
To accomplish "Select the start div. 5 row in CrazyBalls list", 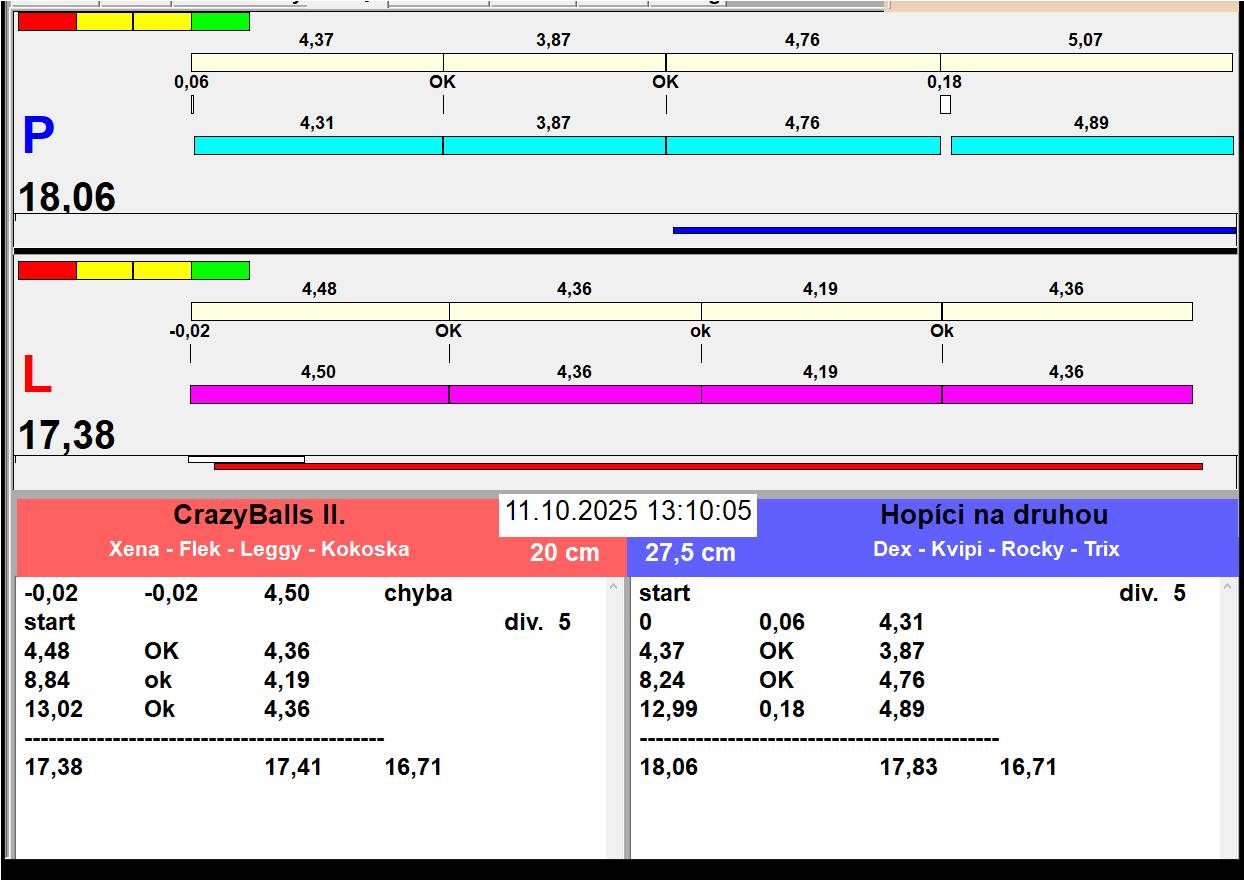I will click(310, 622).
